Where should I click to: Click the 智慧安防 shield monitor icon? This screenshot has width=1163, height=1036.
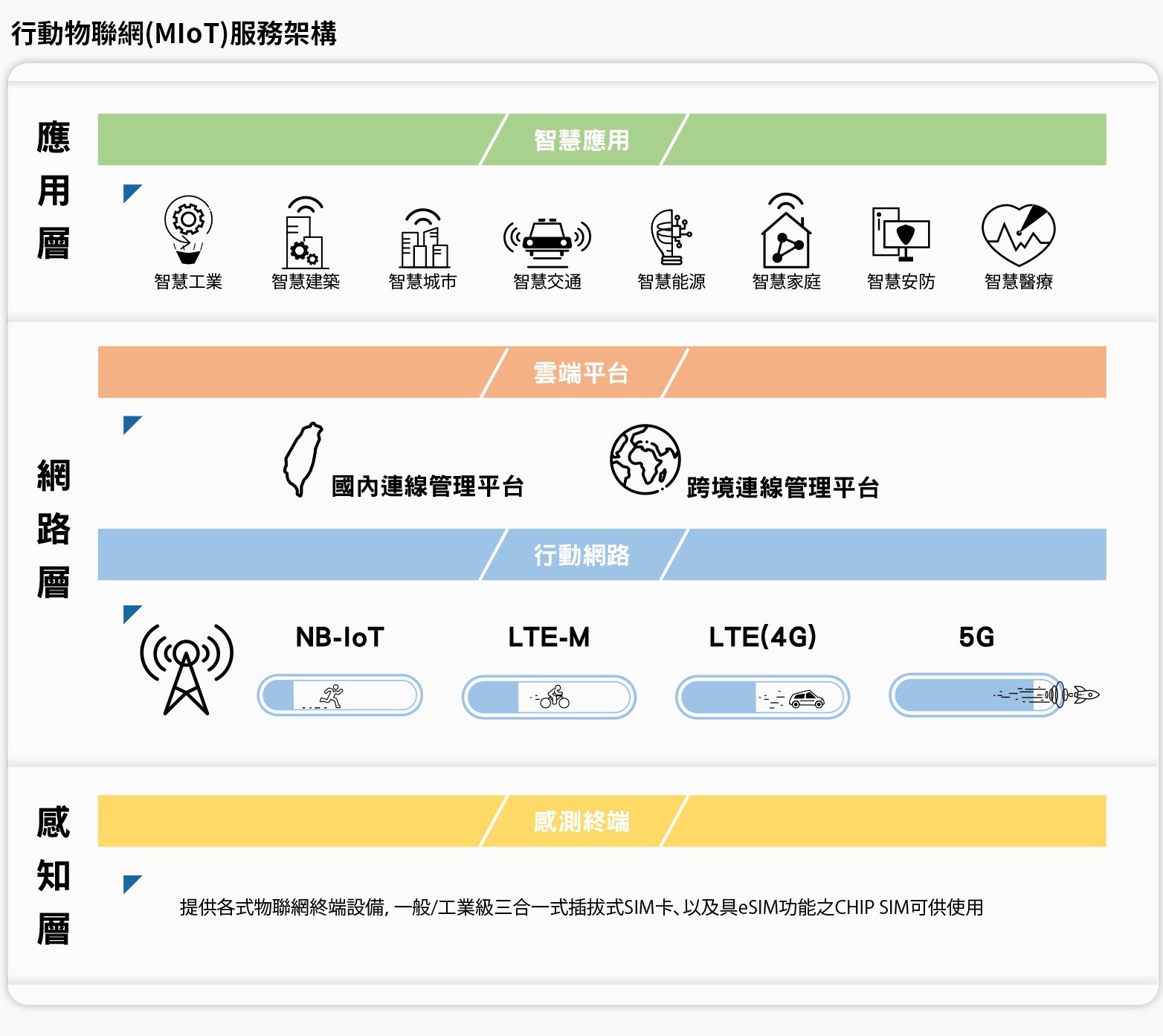(x=901, y=234)
